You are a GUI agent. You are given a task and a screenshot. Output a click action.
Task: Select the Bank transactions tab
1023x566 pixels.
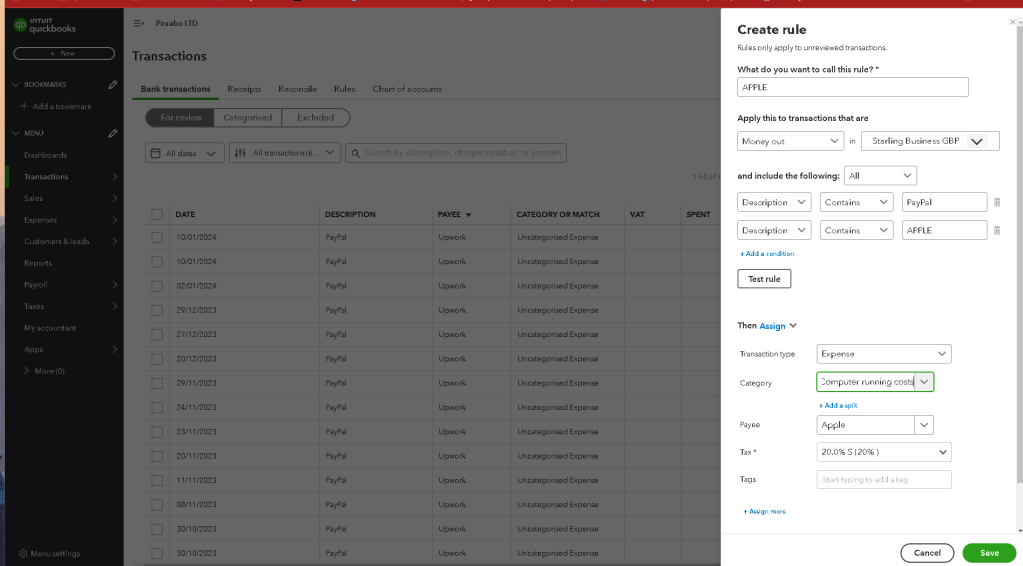tap(176, 89)
